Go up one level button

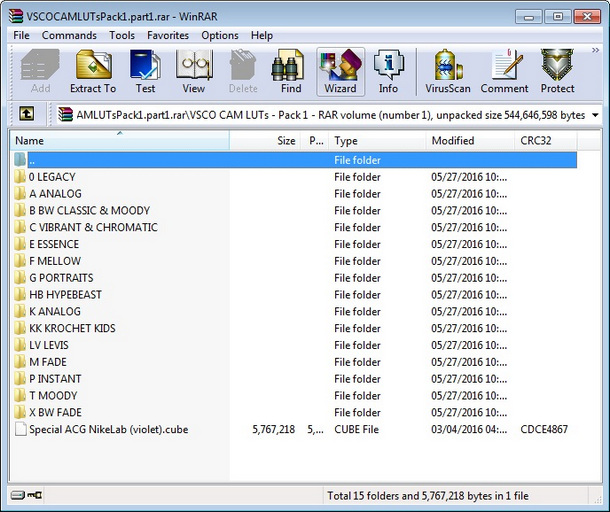[26, 114]
